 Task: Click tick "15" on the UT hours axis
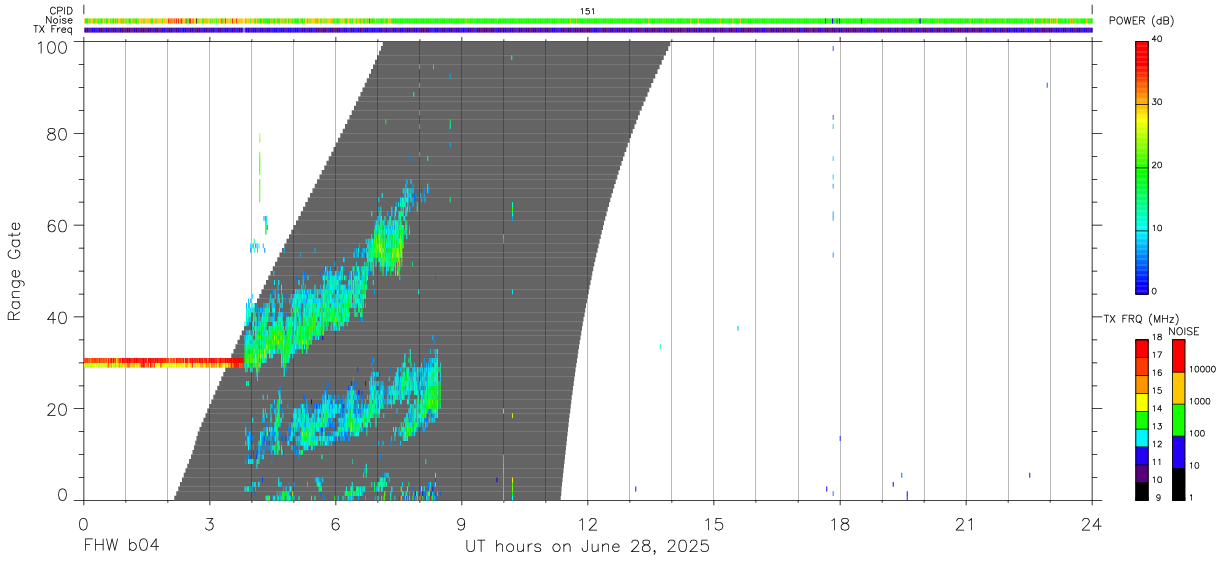coord(713,523)
